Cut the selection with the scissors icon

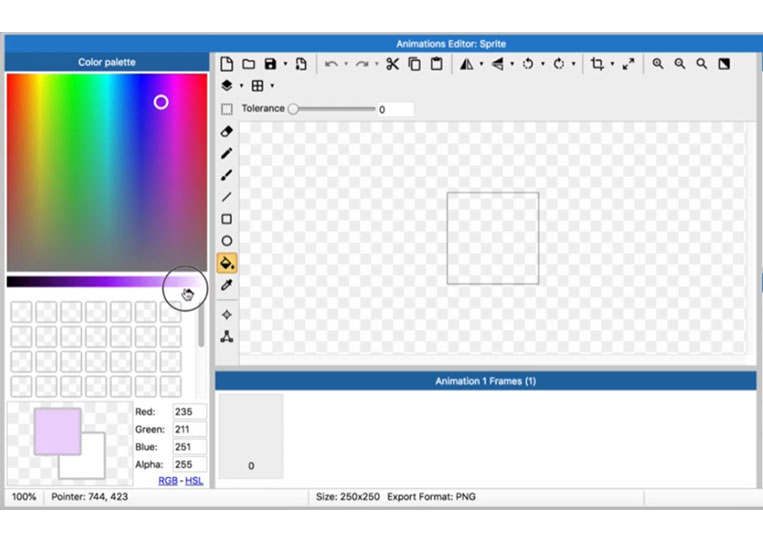392,64
